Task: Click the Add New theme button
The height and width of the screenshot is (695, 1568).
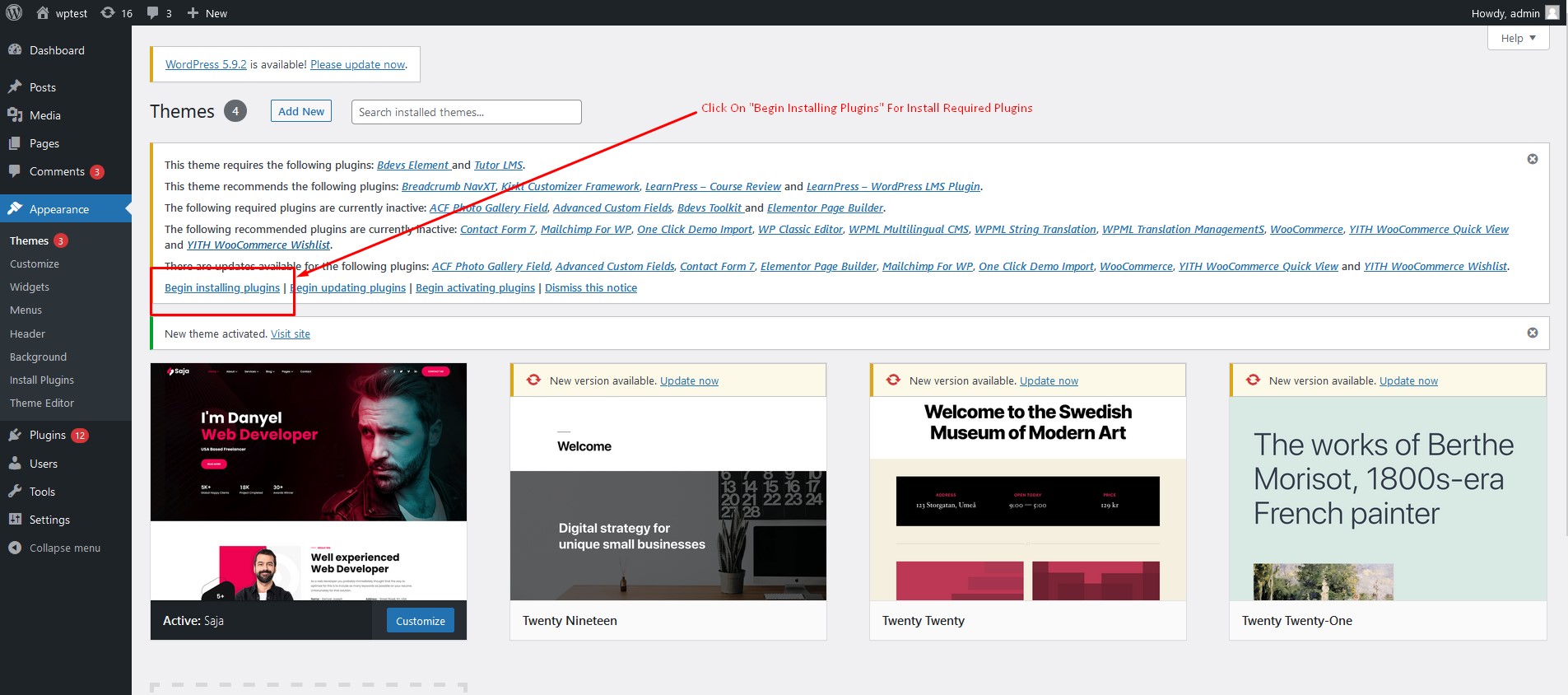Action: 301,111
